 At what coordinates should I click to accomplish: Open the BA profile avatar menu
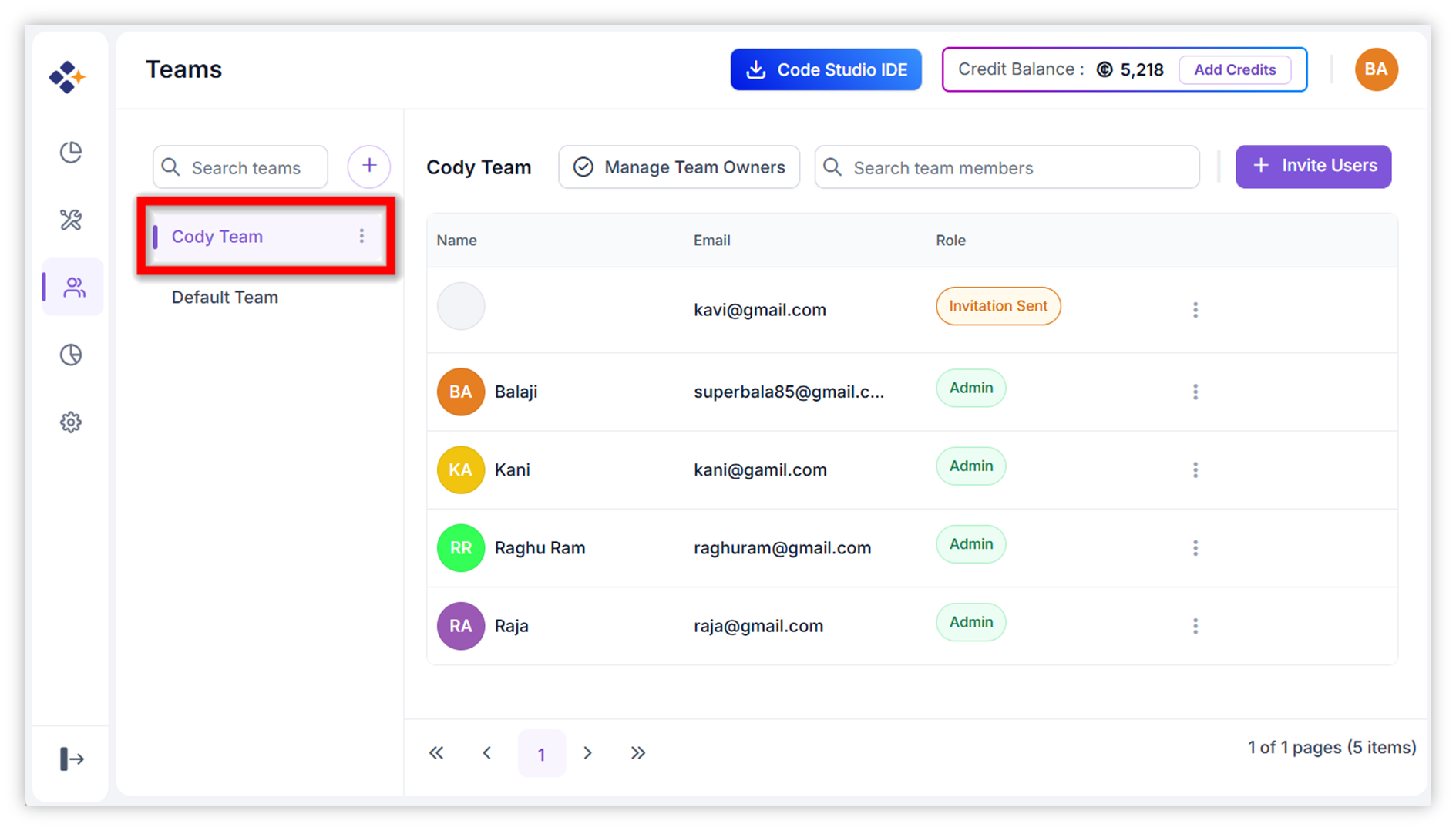1376,69
